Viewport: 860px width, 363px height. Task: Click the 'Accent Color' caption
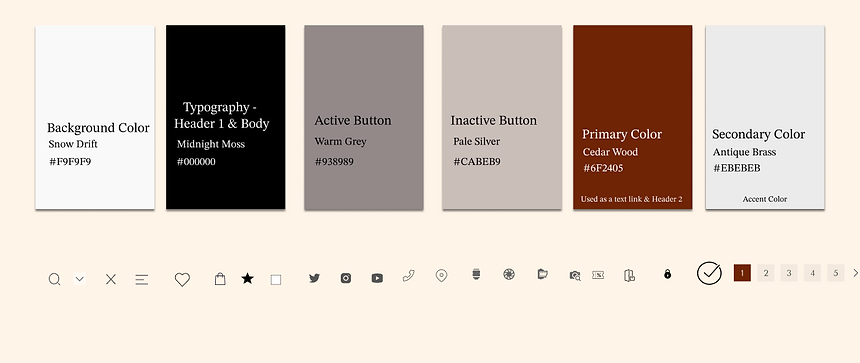[765, 199]
